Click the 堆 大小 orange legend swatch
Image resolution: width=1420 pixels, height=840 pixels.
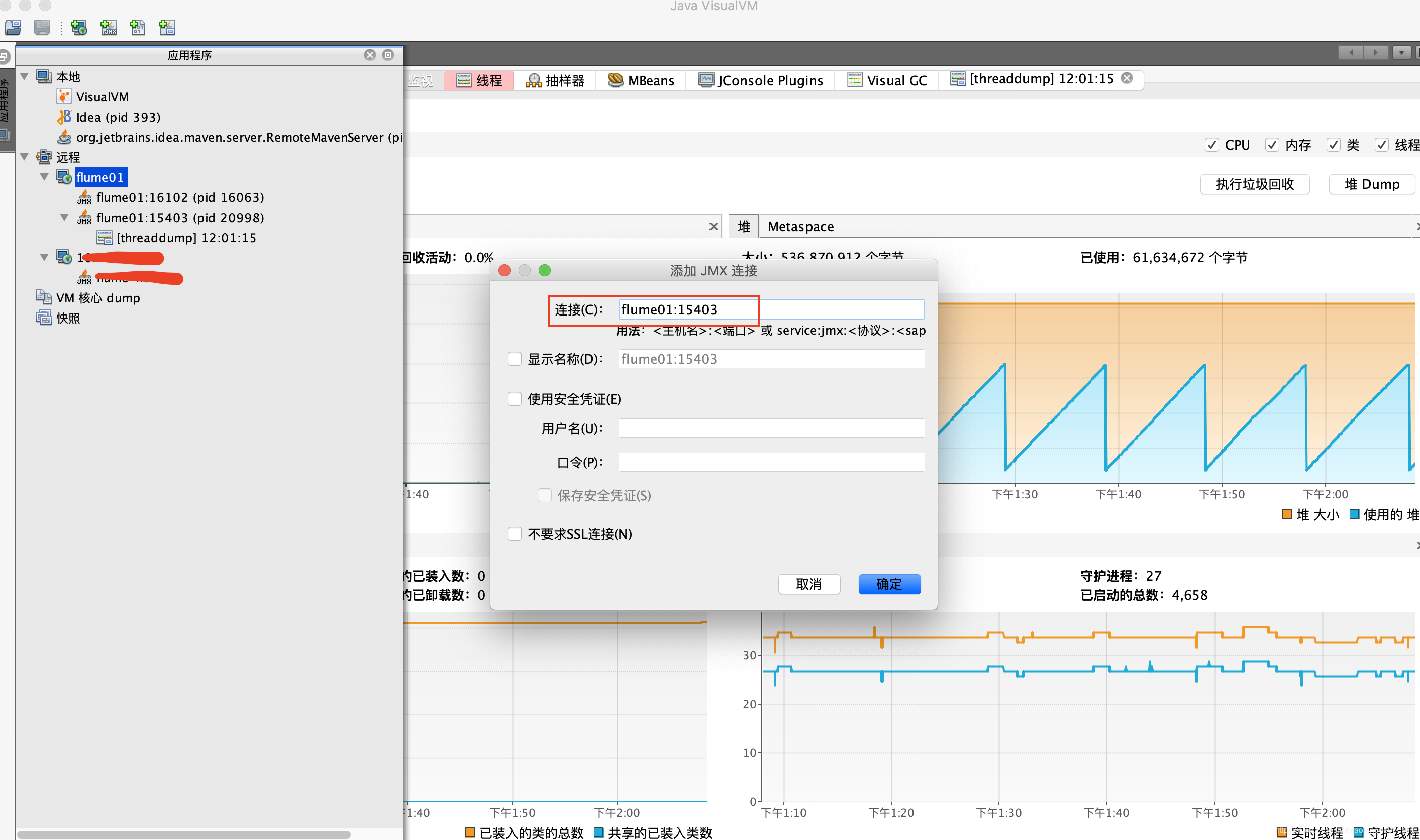tap(1286, 514)
